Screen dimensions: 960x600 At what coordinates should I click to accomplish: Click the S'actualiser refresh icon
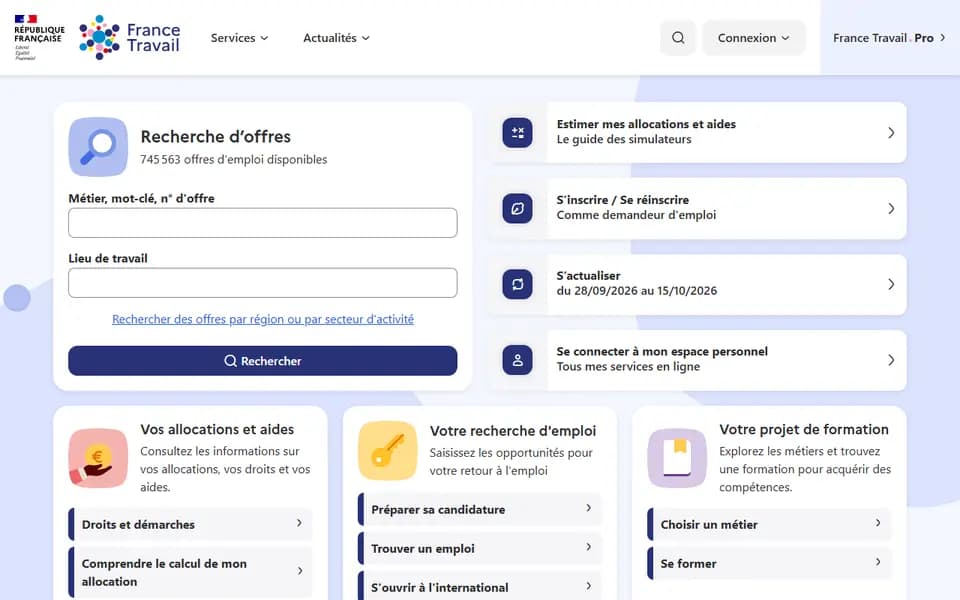pos(517,285)
